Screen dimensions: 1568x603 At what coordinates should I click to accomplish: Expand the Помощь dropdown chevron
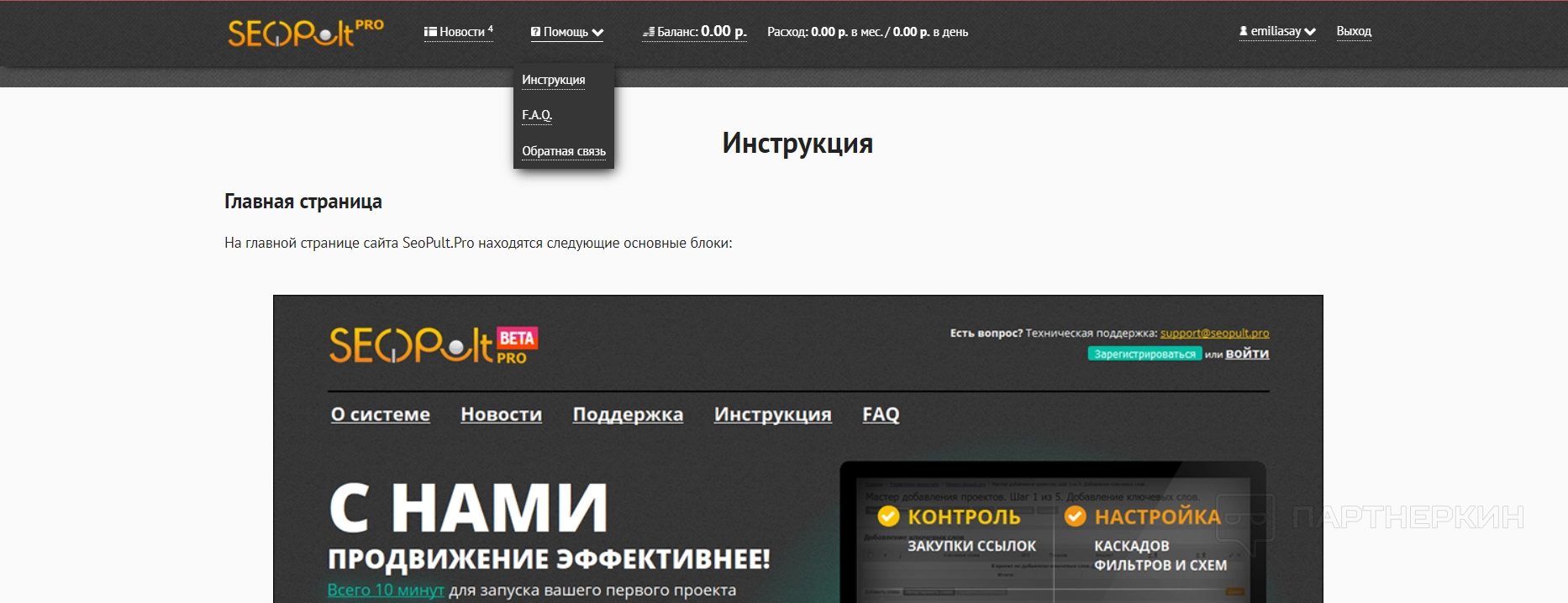[x=597, y=33]
